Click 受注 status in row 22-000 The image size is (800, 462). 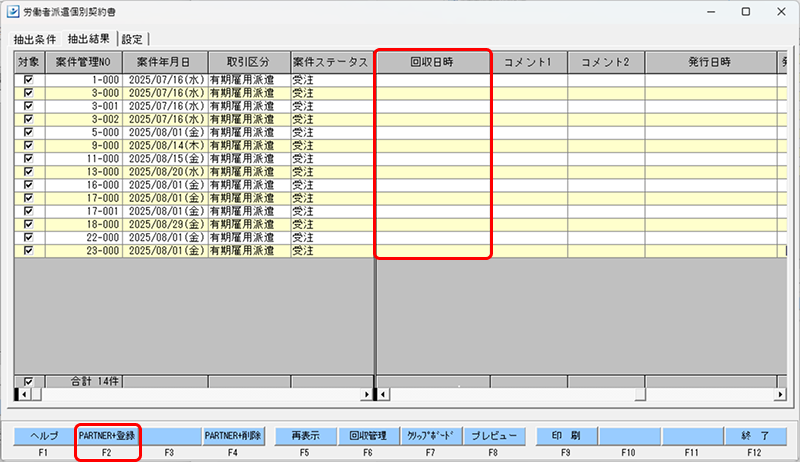[332, 237]
